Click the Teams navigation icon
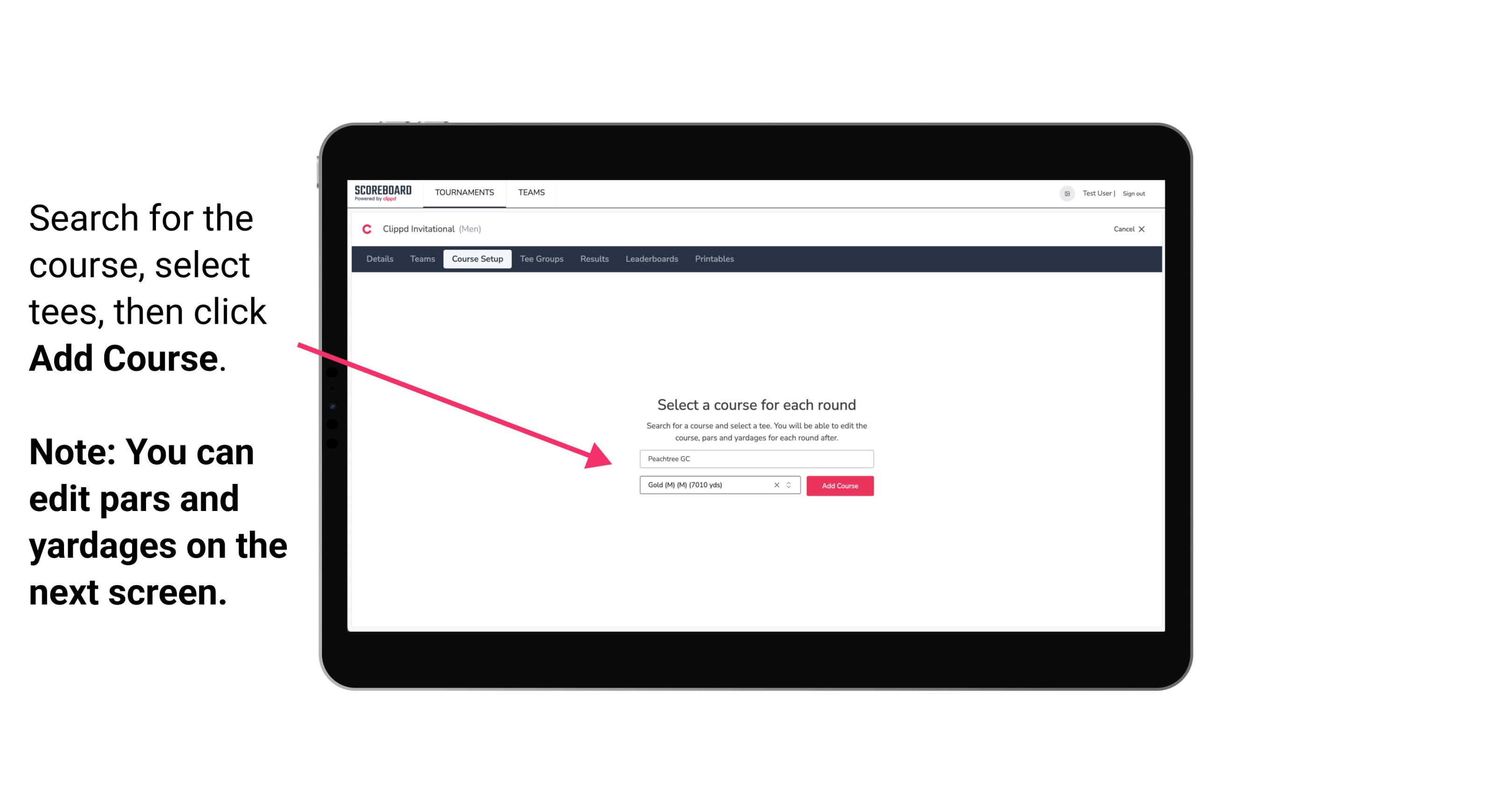This screenshot has height=812, width=1510. click(530, 192)
